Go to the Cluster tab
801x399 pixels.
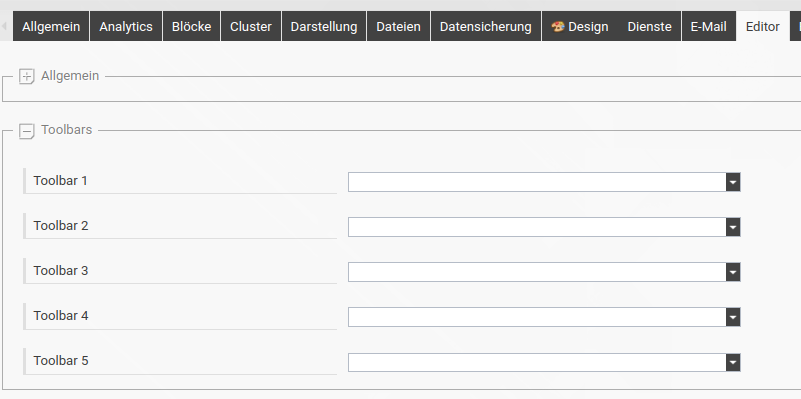point(251,26)
